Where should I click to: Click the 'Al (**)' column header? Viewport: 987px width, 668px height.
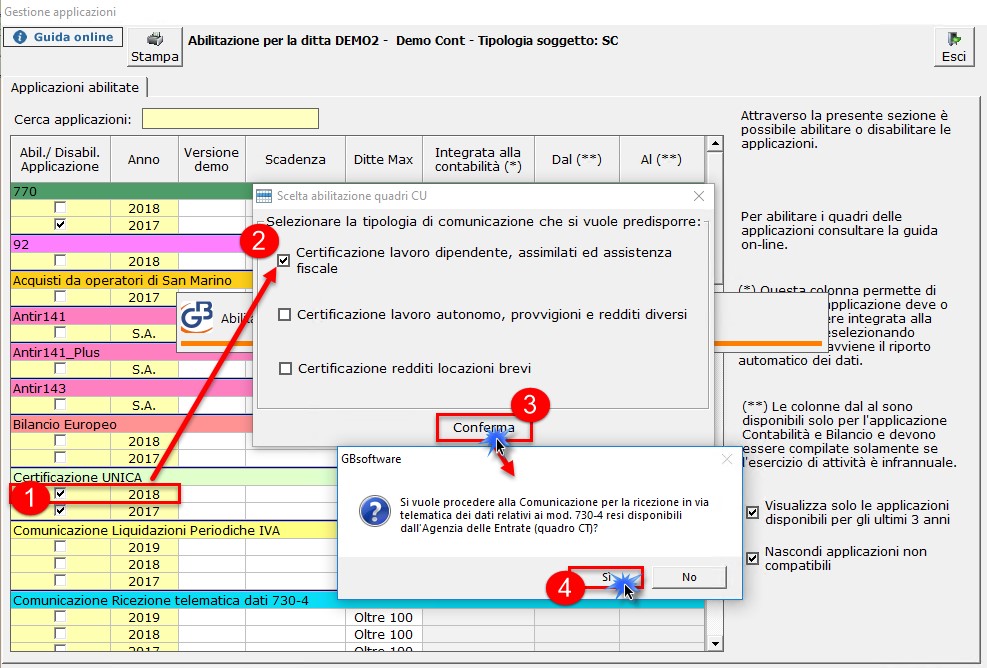pos(661,159)
